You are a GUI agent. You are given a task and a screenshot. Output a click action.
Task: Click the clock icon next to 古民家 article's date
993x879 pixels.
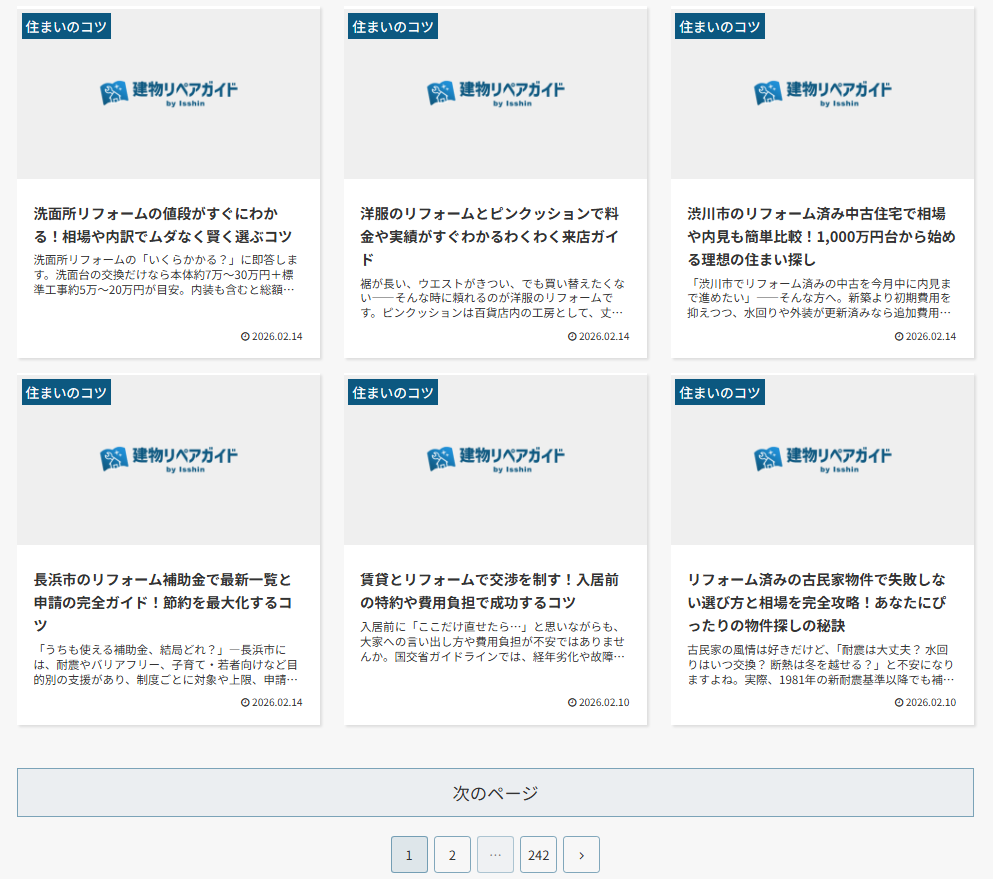901,702
